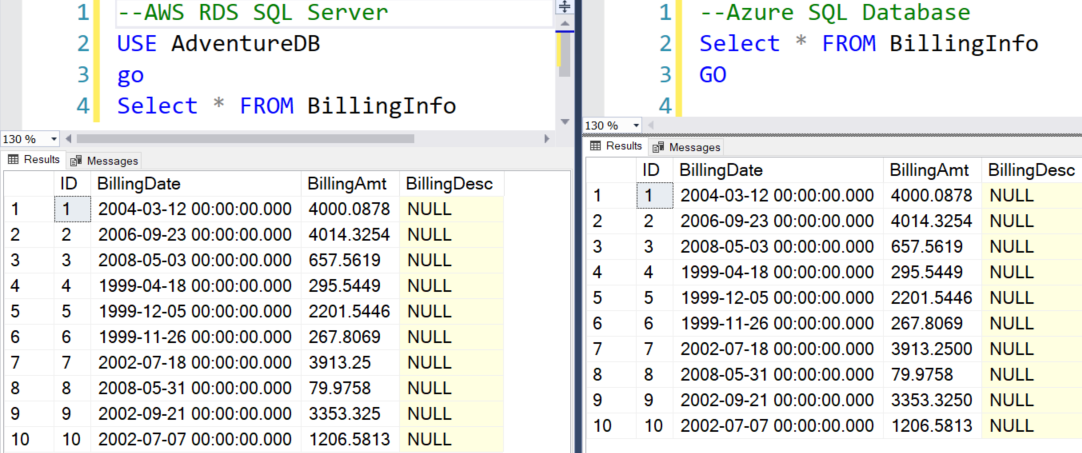The height and width of the screenshot is (453, 1082).
Task: Click 2201.5446 cell in AWS results
Action: click(x=351, y=311)
